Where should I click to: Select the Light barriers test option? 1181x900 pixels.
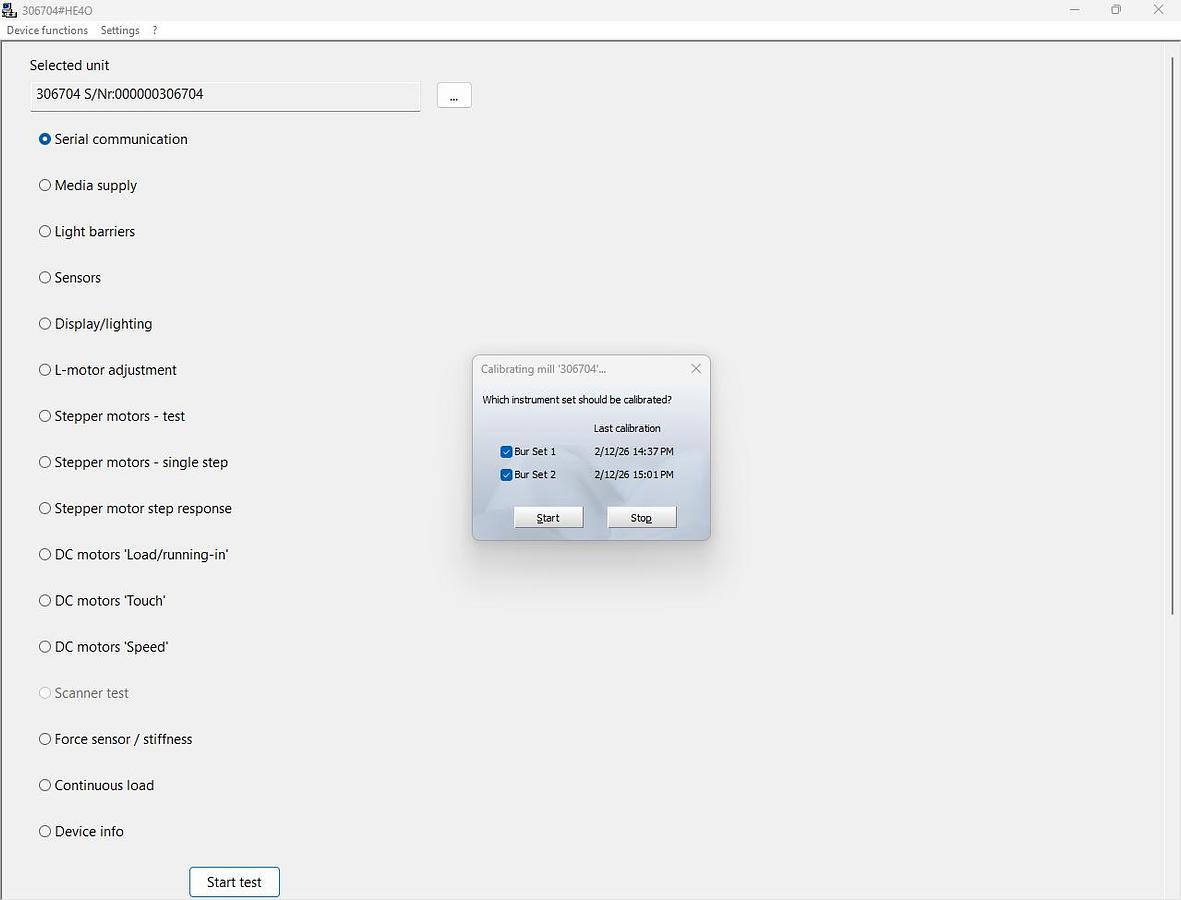[x=45, y=232]
